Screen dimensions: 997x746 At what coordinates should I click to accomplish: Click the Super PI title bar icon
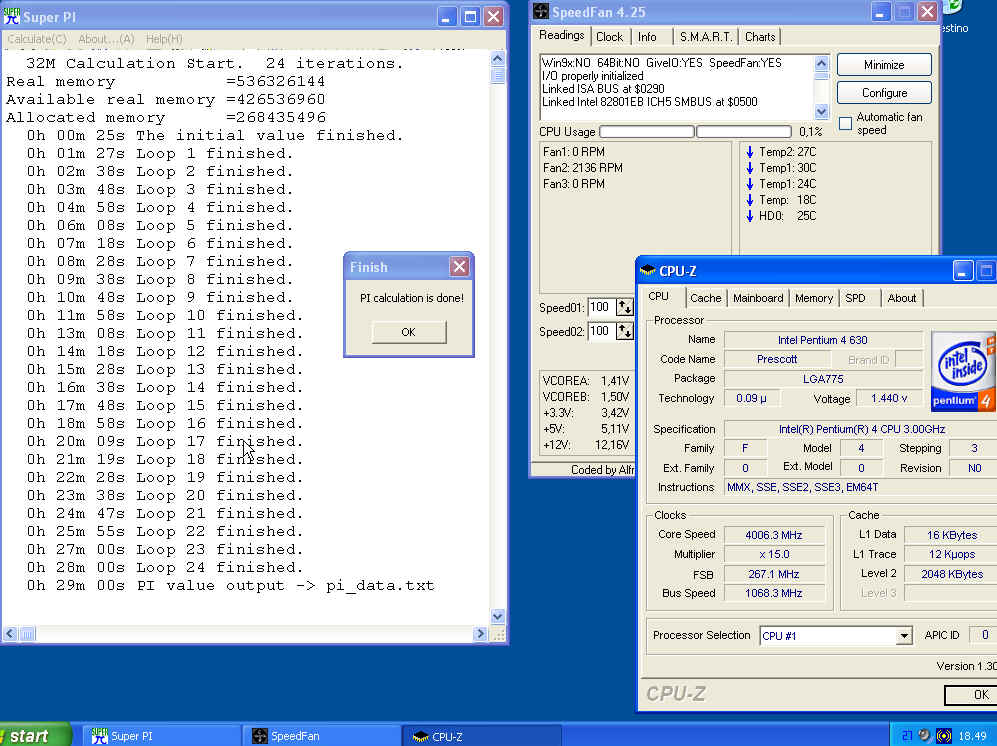(x=11, y=16)
